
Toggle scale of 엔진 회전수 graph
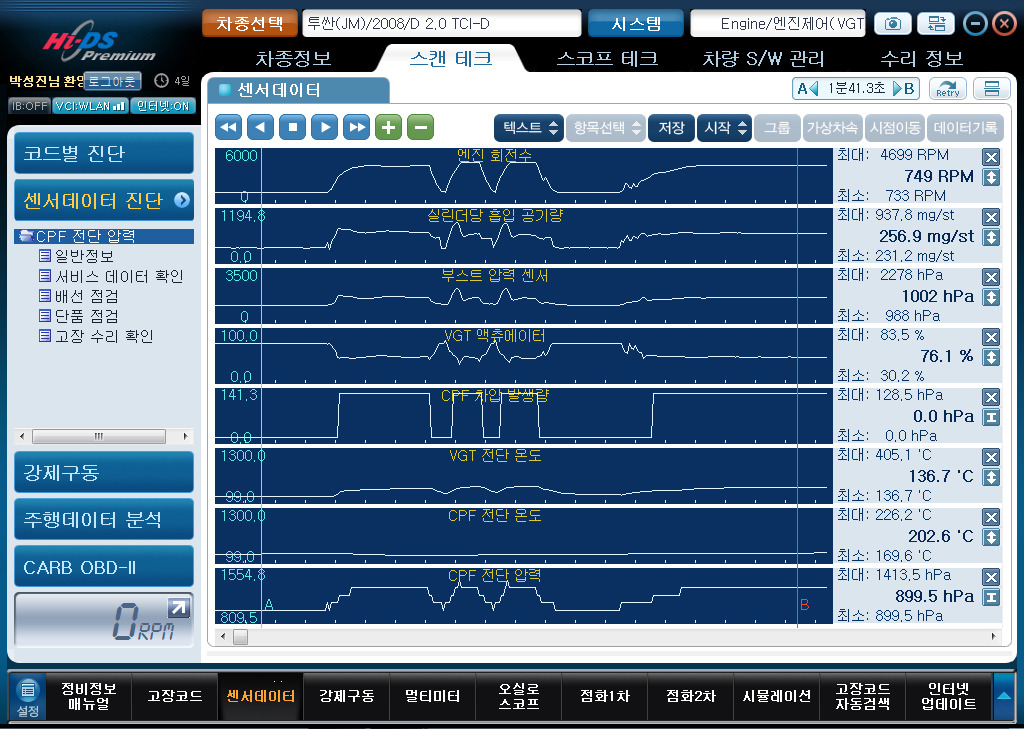click(x=991, y=177)
